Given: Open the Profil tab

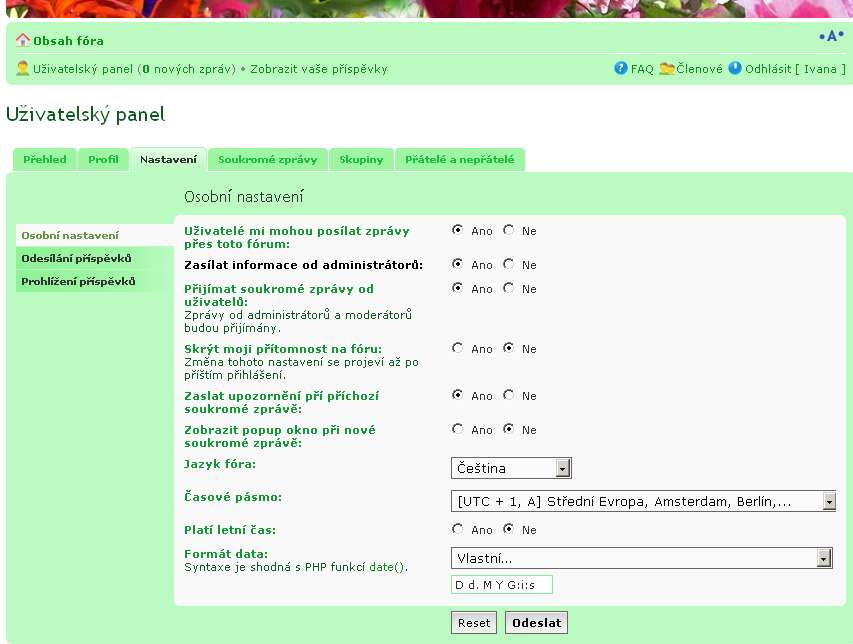Looking at the screenshot, I should (103, 159).
